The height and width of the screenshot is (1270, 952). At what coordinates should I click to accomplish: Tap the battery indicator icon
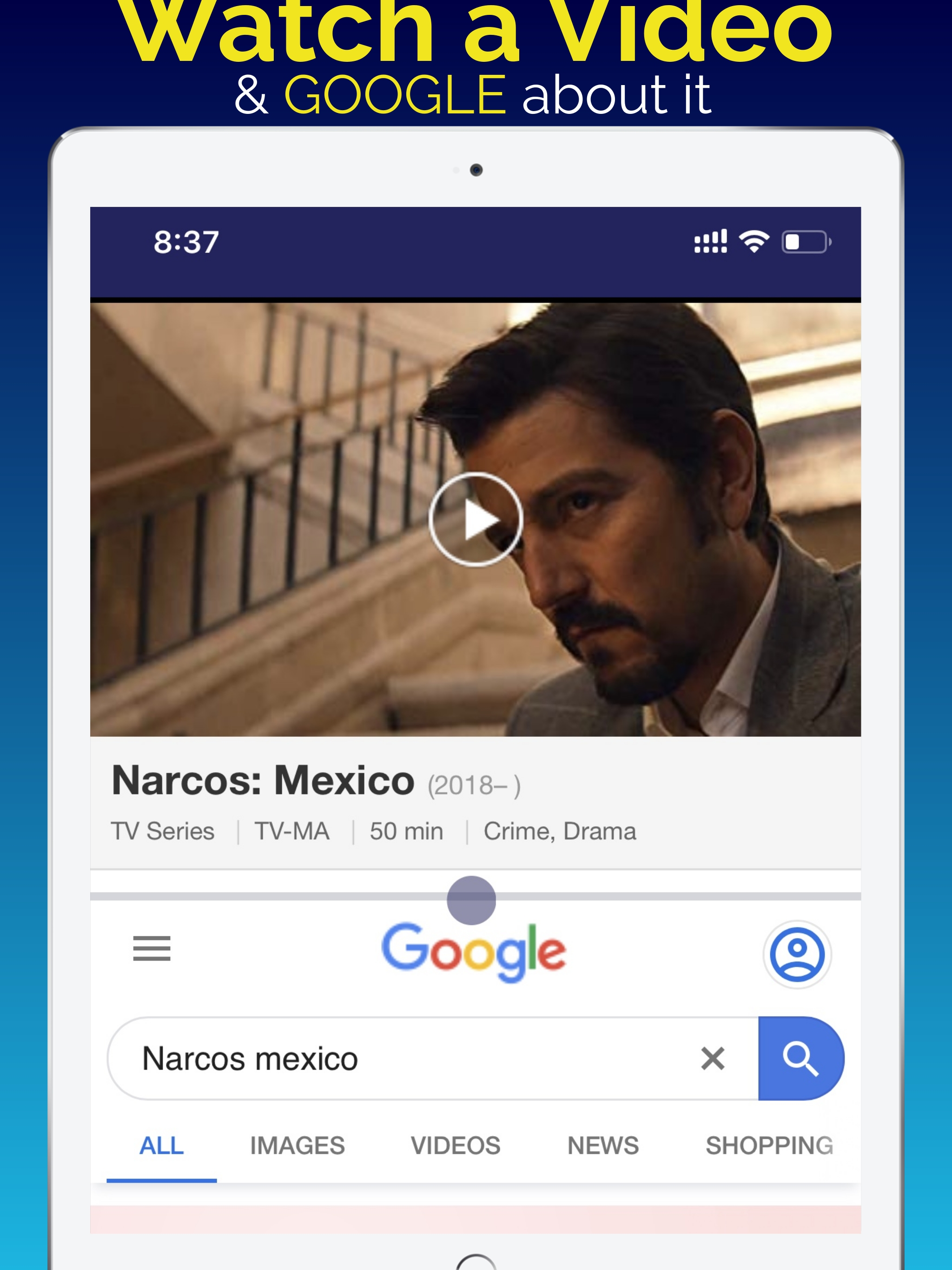(806, 242)
